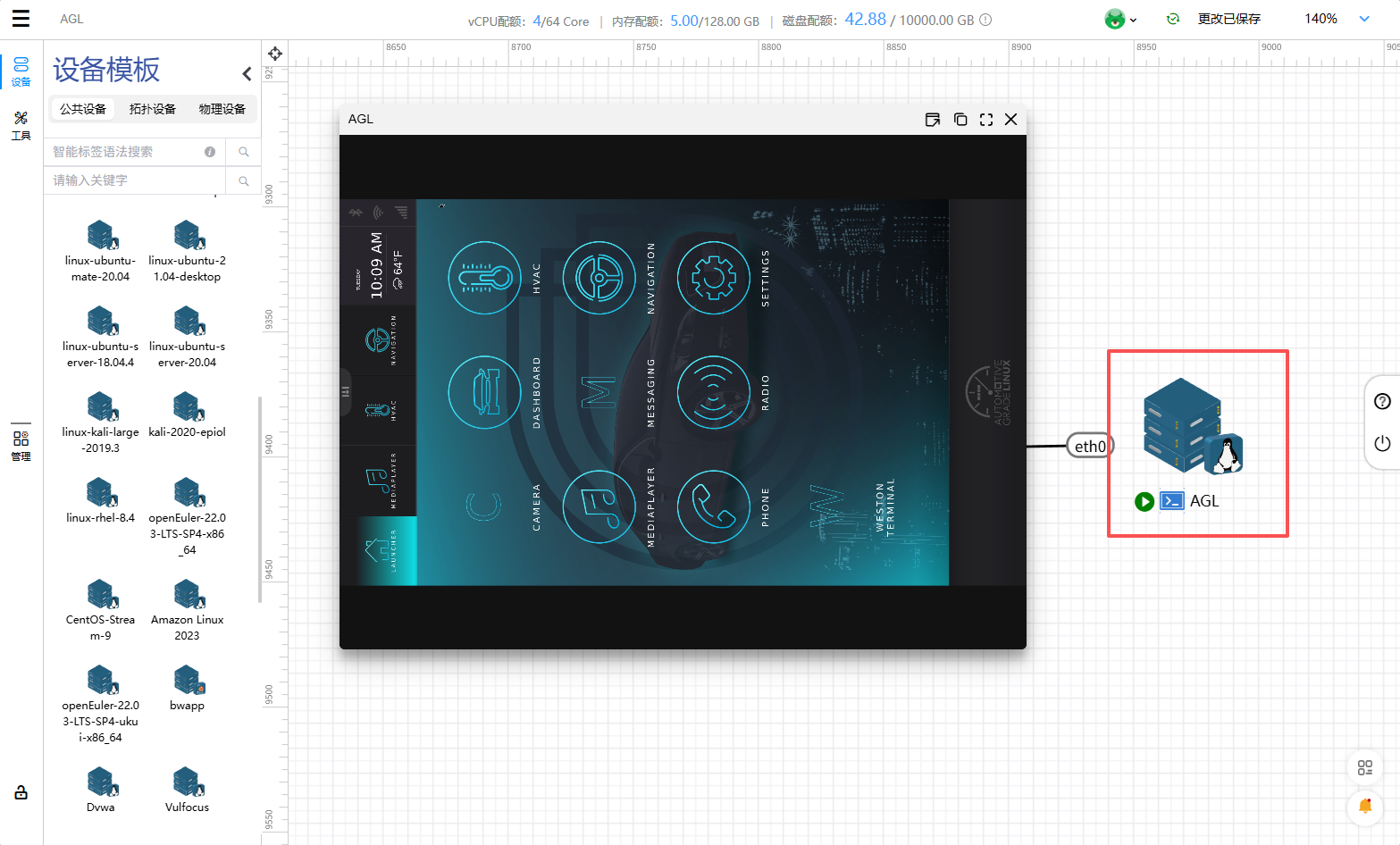1400x845 pixels.
Task: Focus the 请输入关键字 keyword field
Action: [x=135, y=180]
